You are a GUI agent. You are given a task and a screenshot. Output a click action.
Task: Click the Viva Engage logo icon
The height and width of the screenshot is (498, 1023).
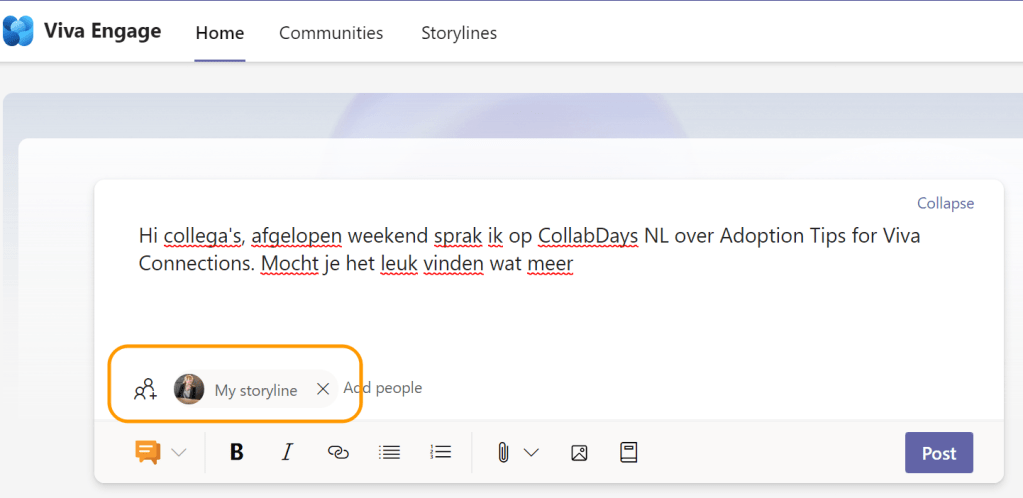pyautogui.click(x=18, y=31)
